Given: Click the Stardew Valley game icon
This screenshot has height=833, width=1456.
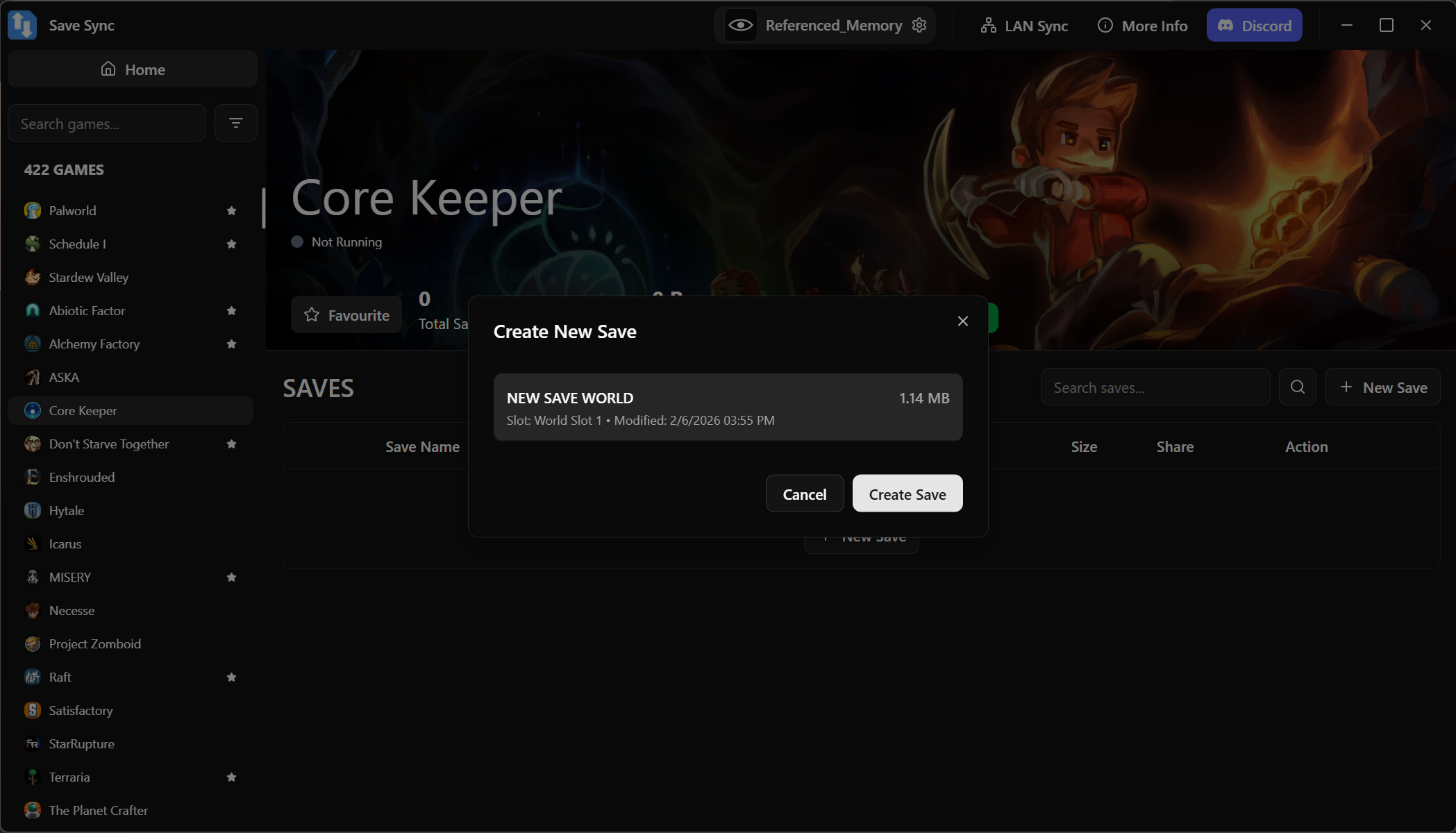Looking at the screenshot, I should click(x=33, y=277).
